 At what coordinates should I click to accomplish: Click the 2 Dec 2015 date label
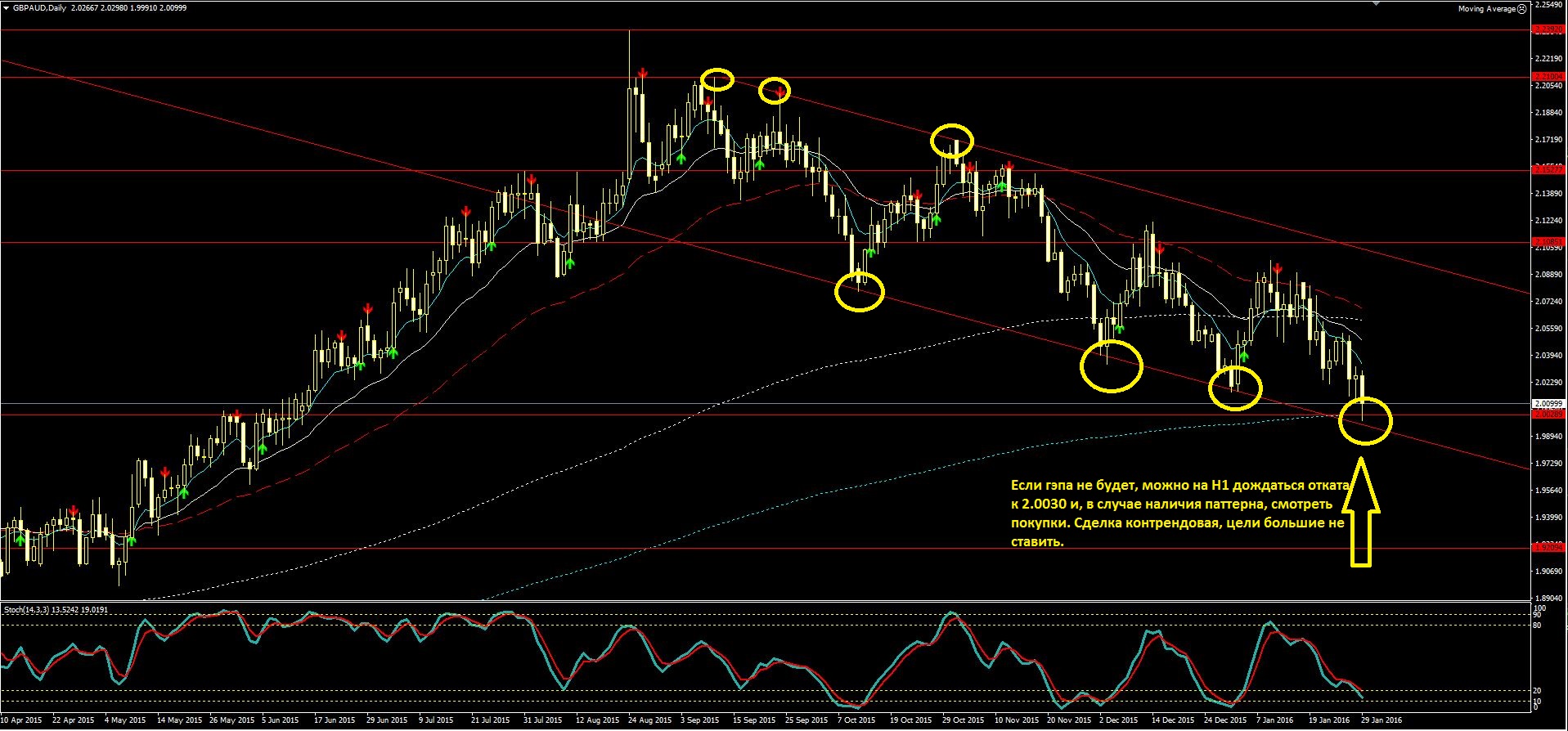tap(1118, 720)
